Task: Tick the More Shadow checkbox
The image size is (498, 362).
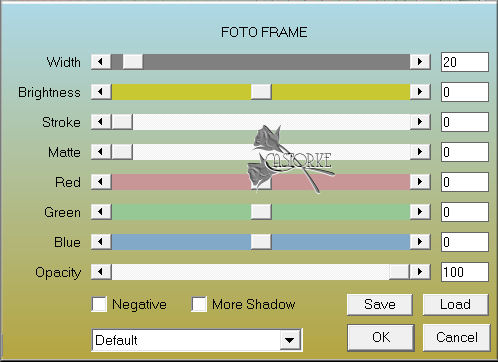Action: (x=199, y=304)
